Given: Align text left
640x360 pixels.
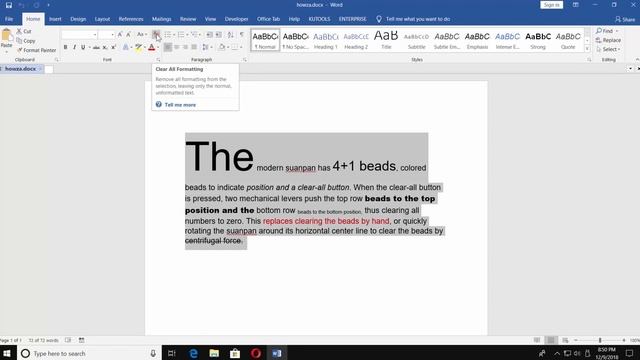Looking at the screenshot, I should pyautogui.click(x=168, y=47).
